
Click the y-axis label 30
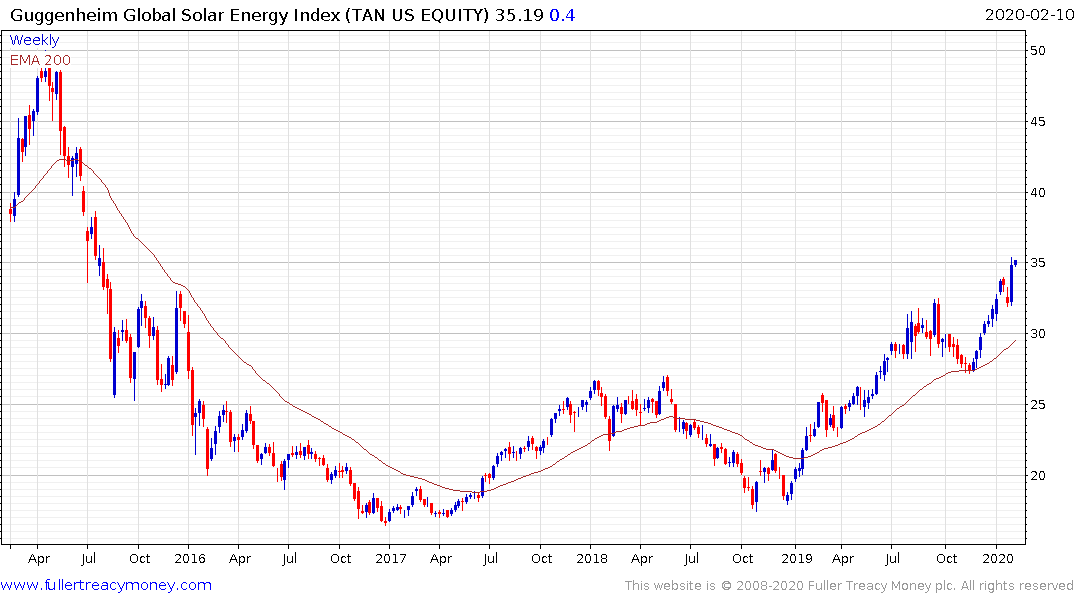tap(1037, 334)
